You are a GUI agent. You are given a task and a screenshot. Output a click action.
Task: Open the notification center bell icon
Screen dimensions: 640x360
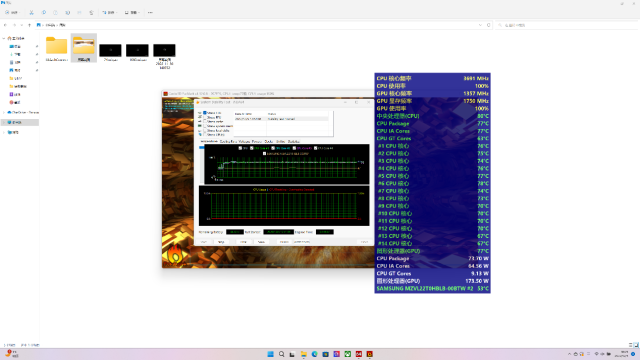[x=633, y=354]
